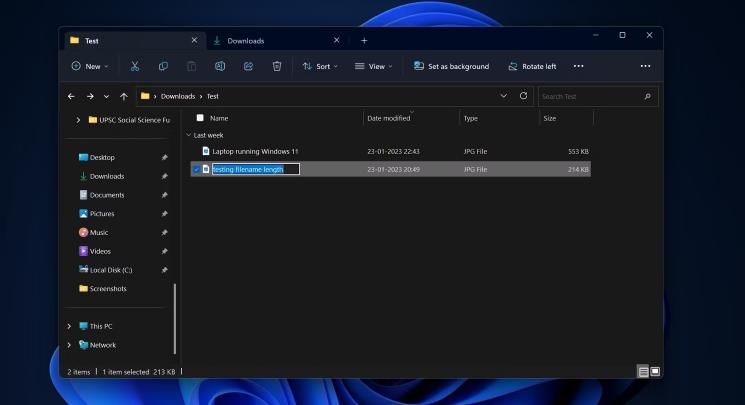745x405 pixels.
Task: Switch to the Downloads tab
Action: pos(277,41)
